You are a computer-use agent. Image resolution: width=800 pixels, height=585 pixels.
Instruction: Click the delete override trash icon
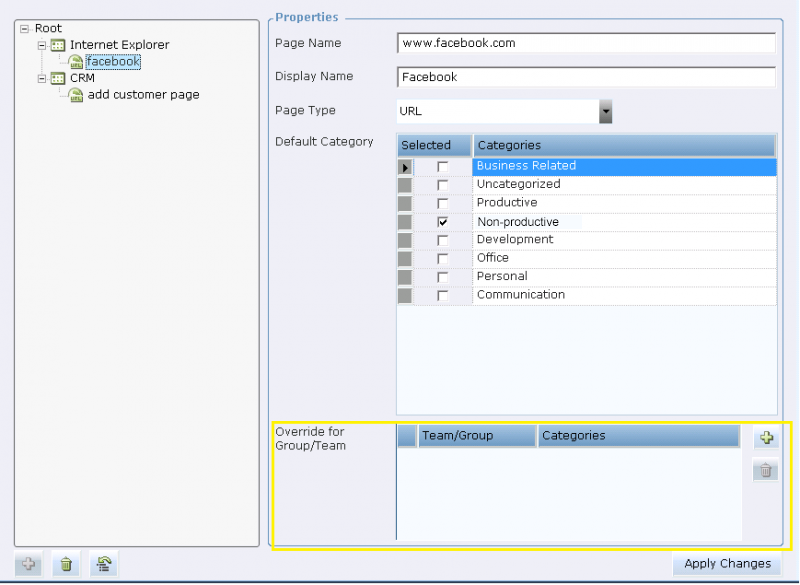click(x=766, y=470)
